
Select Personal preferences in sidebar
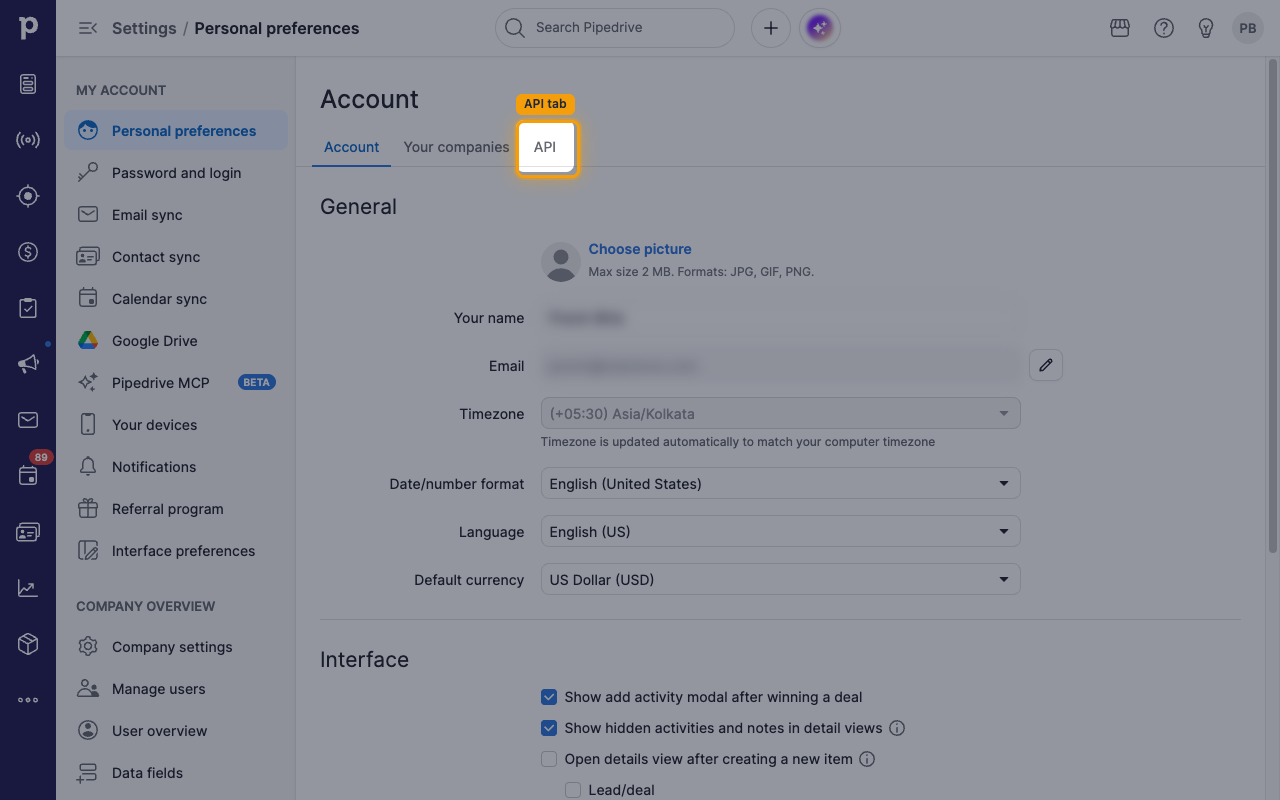click(x=176, y=131)
